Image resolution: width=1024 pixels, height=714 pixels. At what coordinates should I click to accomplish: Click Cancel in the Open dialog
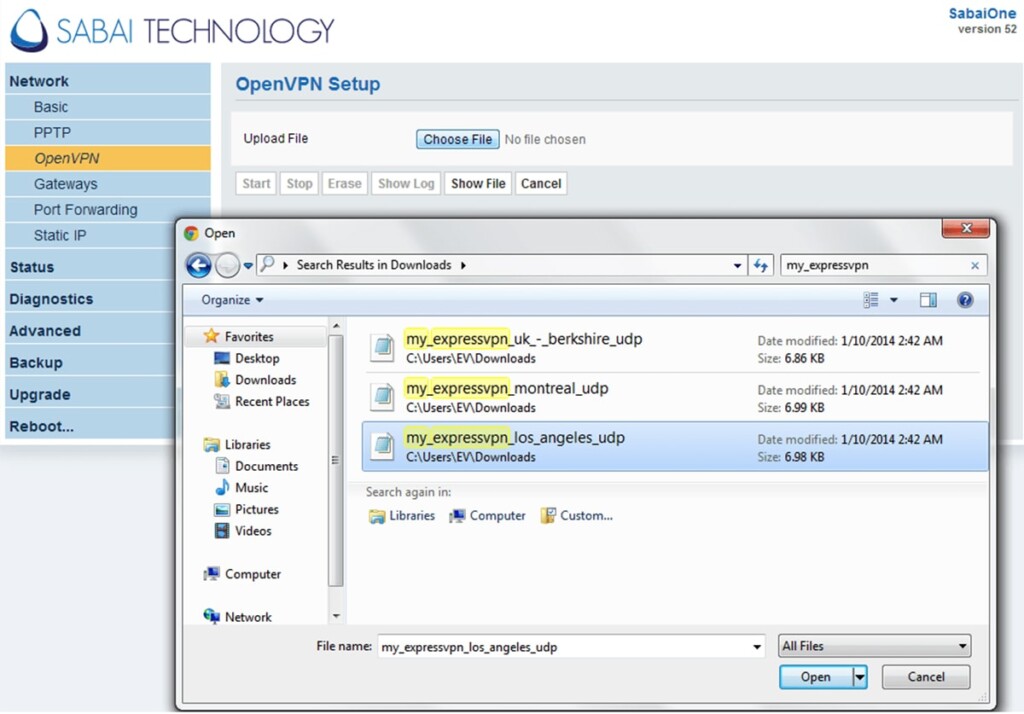925,677
